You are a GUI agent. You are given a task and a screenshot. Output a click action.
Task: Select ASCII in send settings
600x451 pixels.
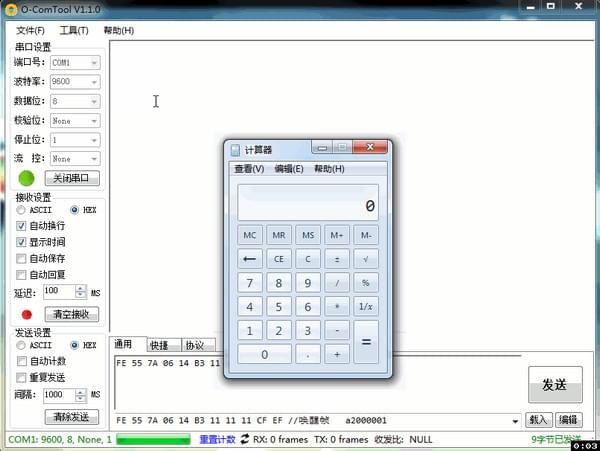coord(21,345)
